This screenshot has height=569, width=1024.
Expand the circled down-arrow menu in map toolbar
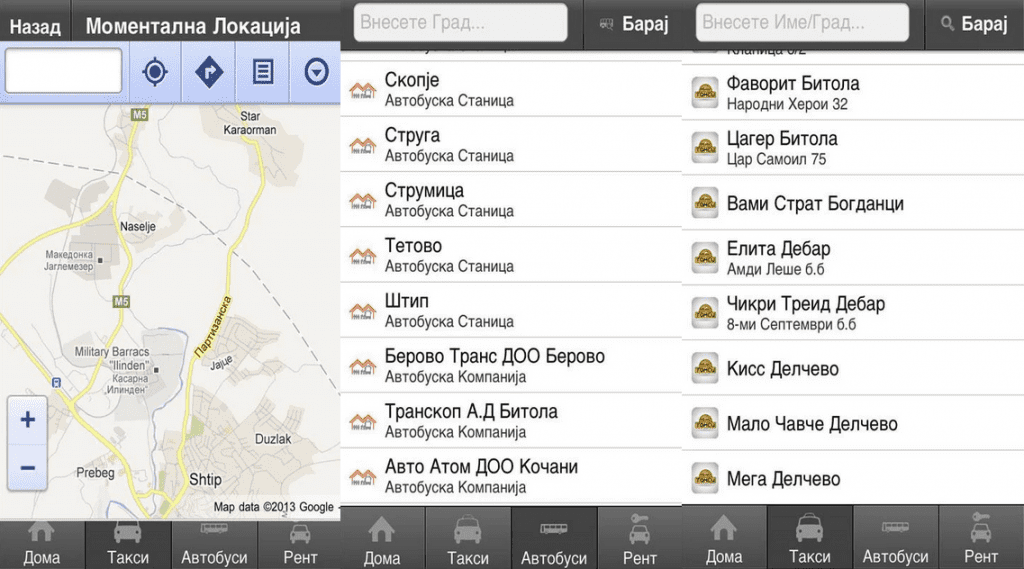pos(317,72)
